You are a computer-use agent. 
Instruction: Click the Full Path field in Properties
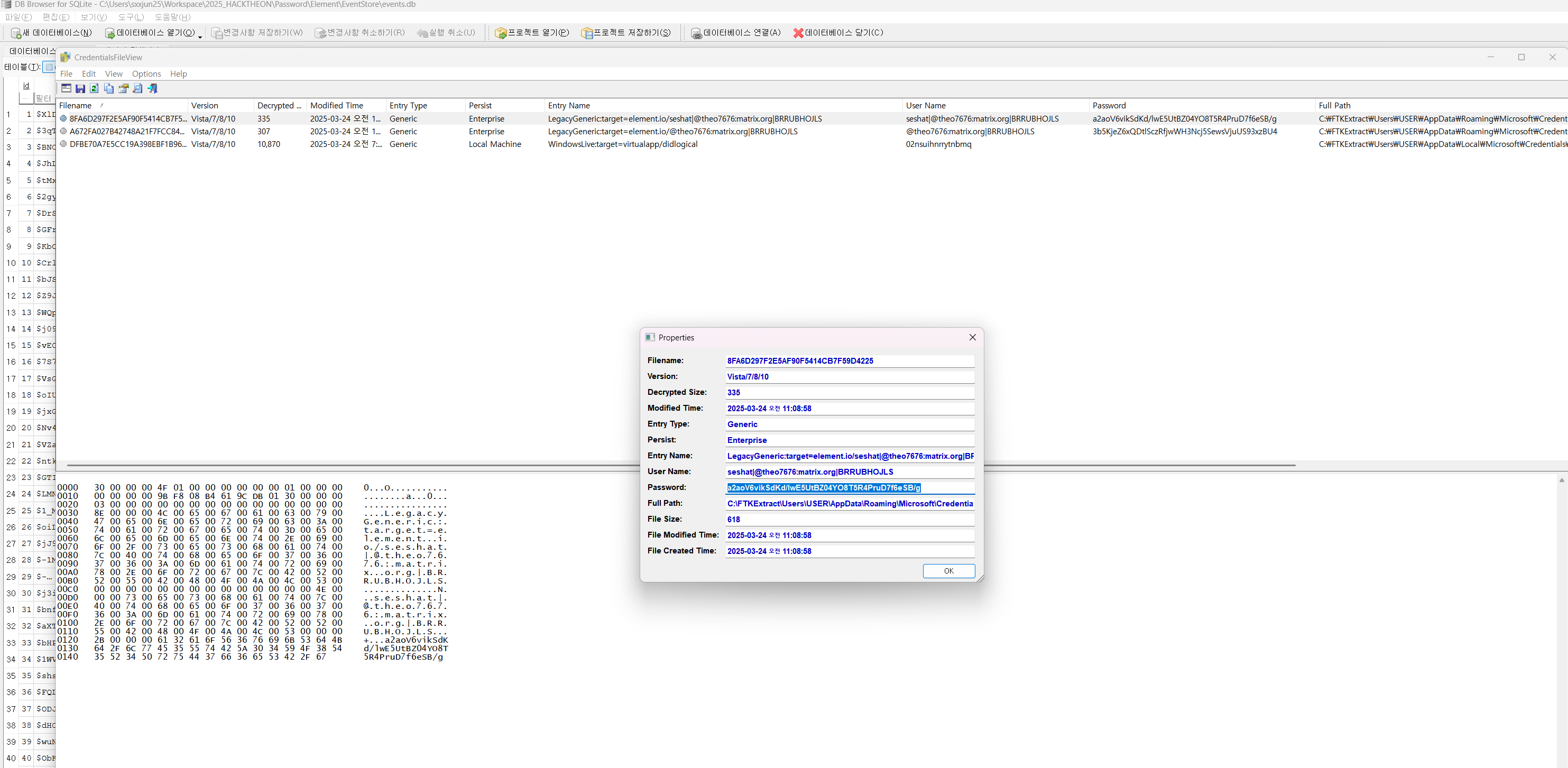point(850,503)
